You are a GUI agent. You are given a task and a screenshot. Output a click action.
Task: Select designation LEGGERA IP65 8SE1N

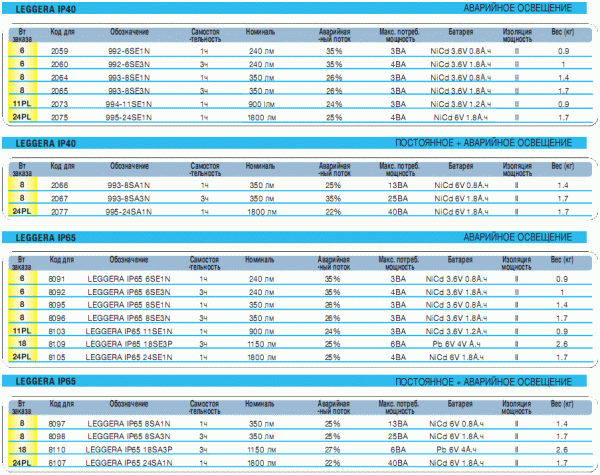tap(129, 305)
